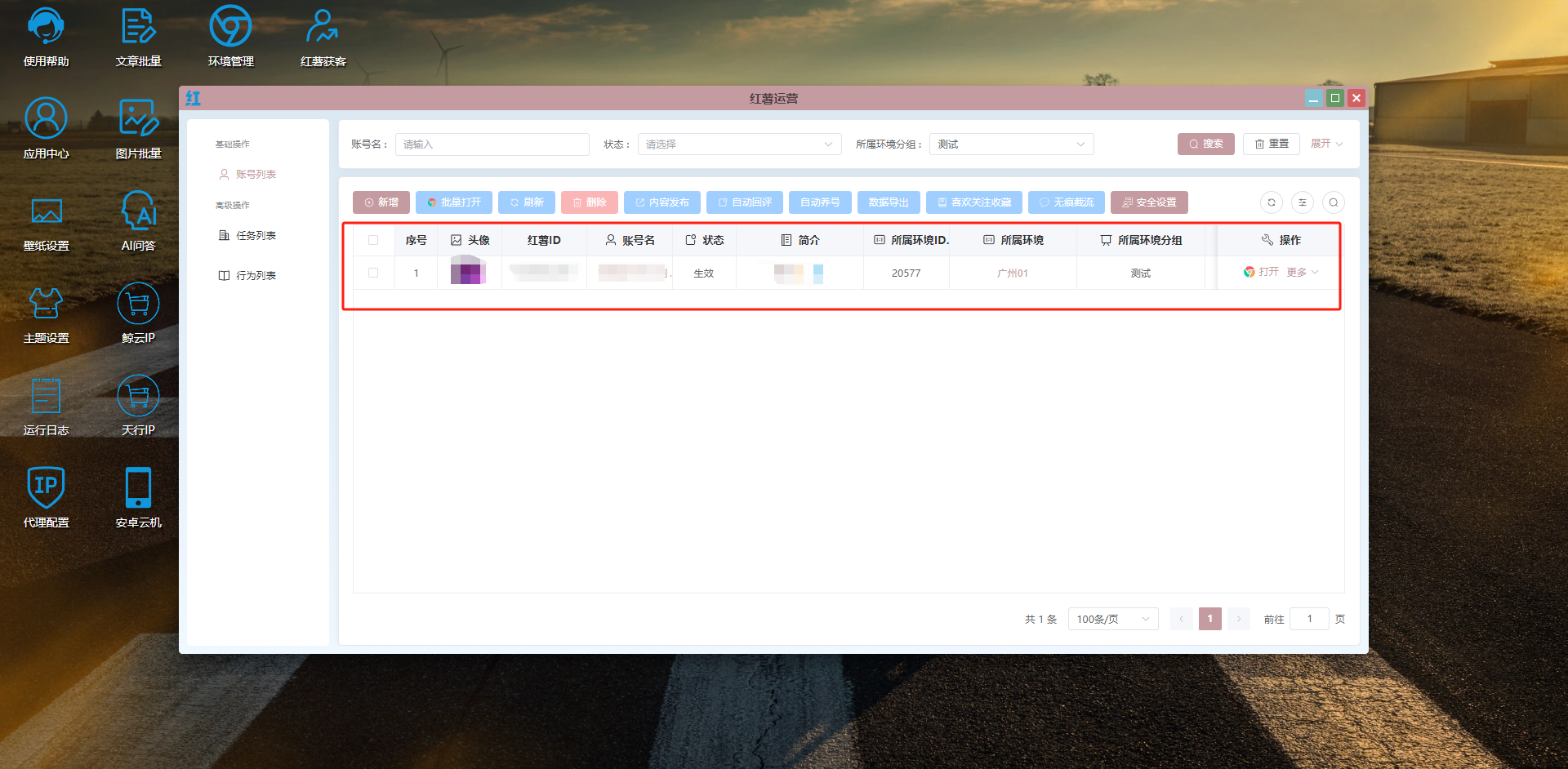Click the round search icon above the table
The width and height of the screenshot is (1568, 769).
click(x=1334, y=202)
